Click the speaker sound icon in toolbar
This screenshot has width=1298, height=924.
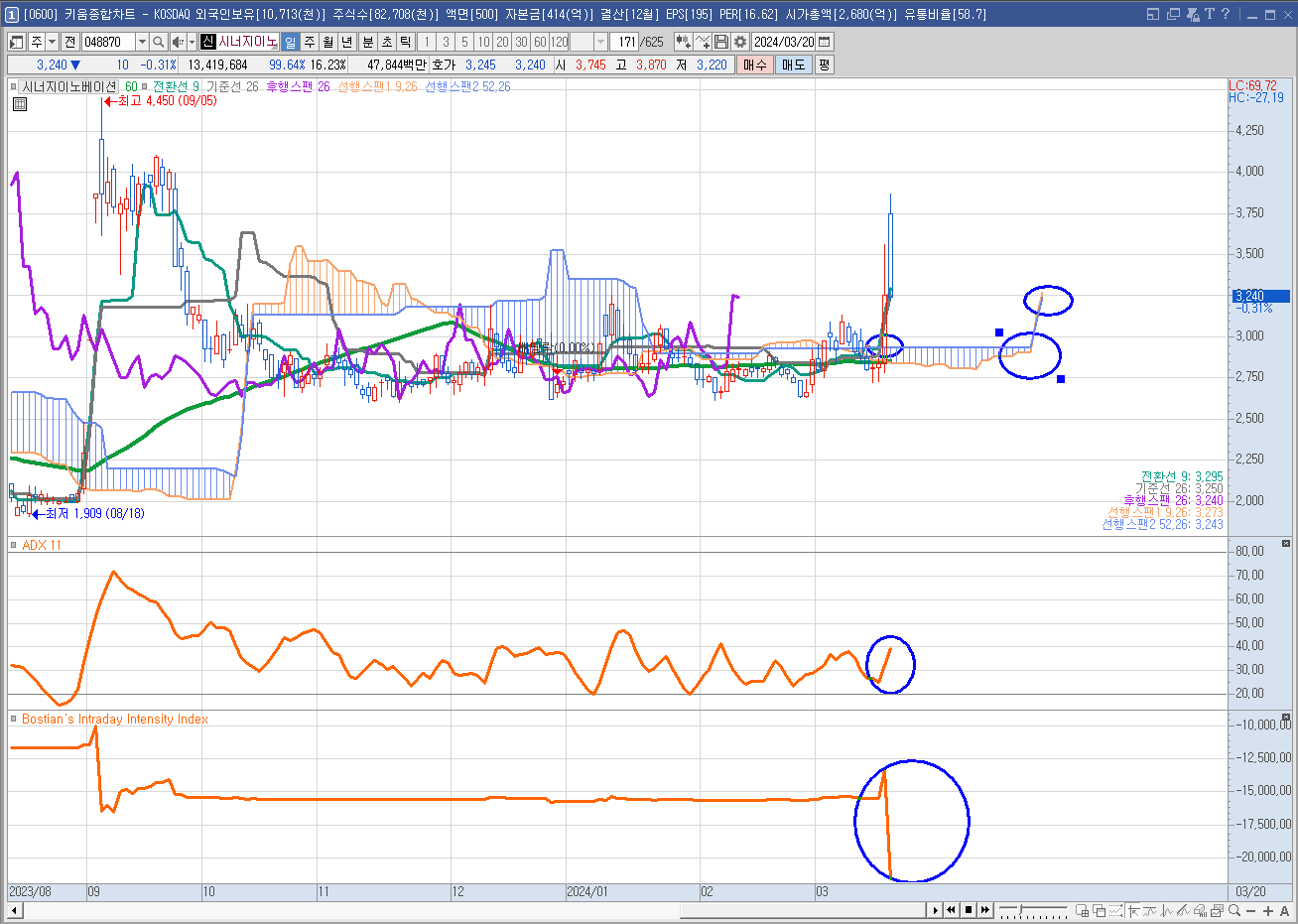[178, 42]
